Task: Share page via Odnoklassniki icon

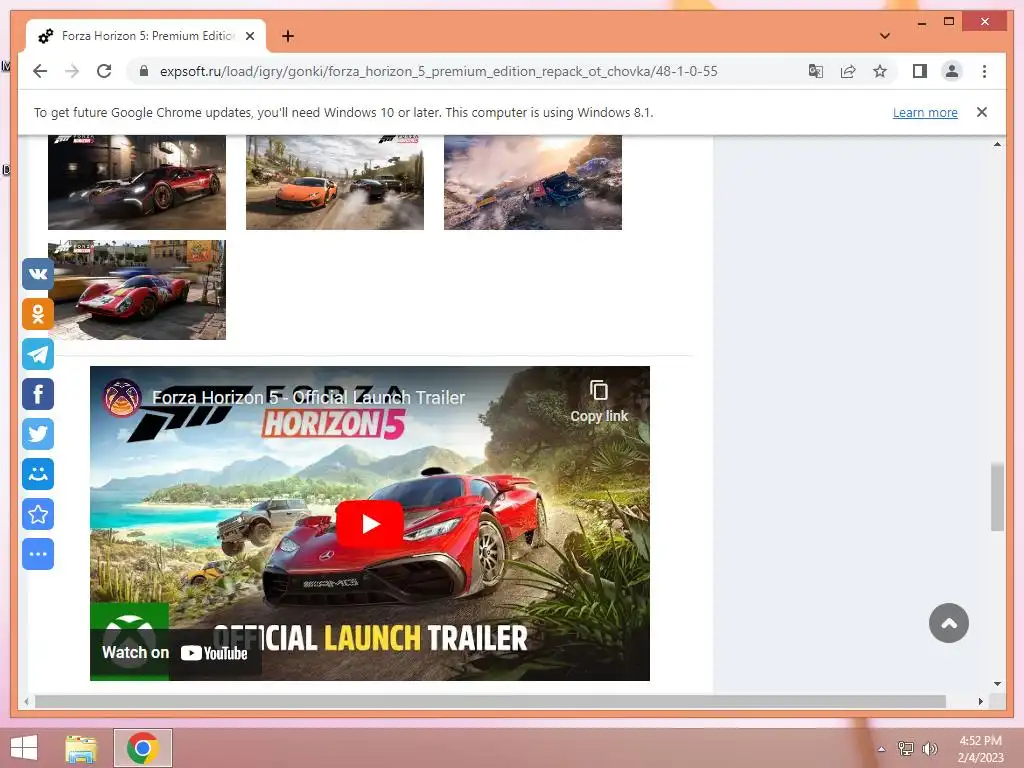Action: click(38, 314)
